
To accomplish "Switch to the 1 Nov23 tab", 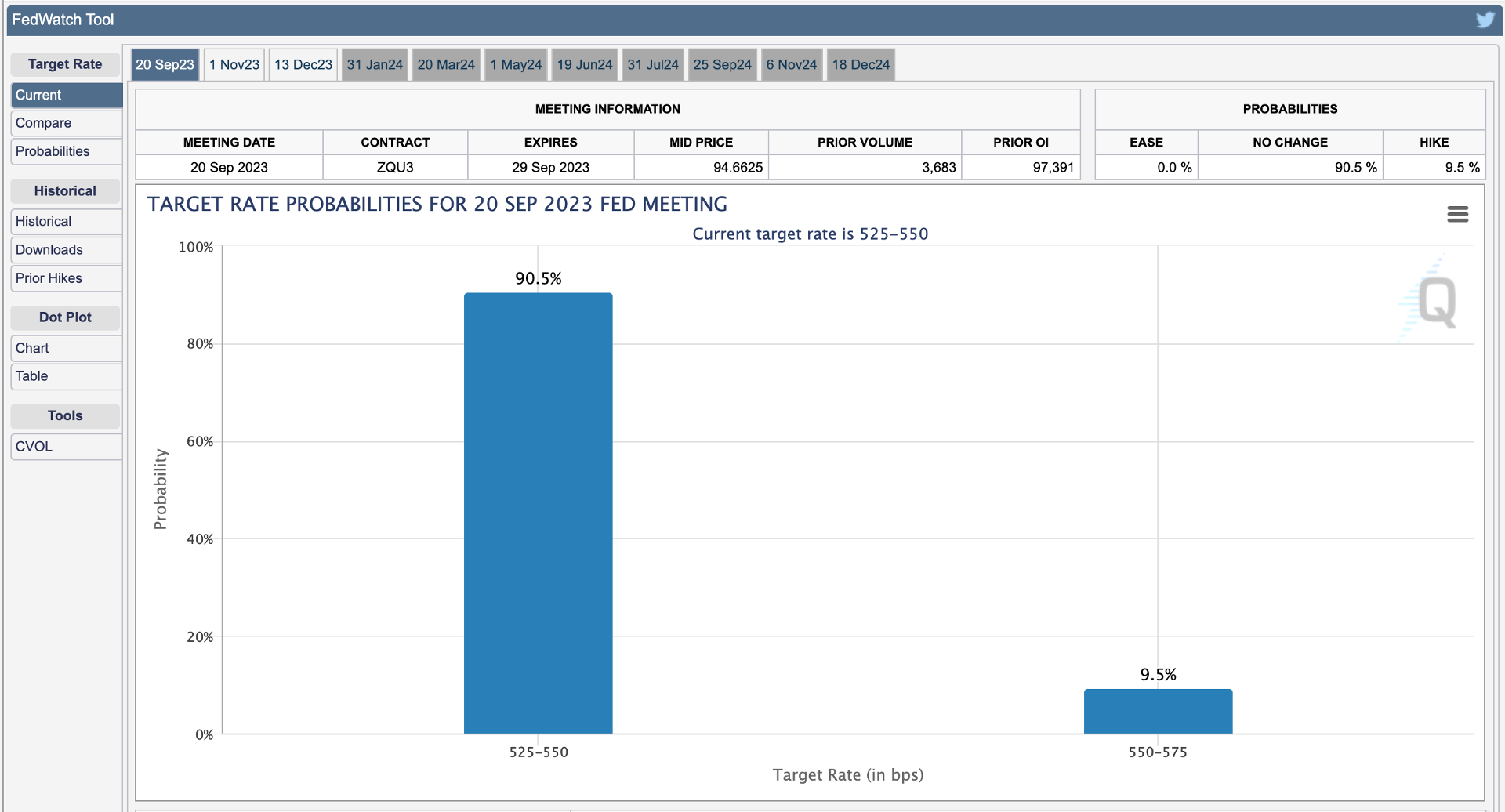I will tap(234, 64).
